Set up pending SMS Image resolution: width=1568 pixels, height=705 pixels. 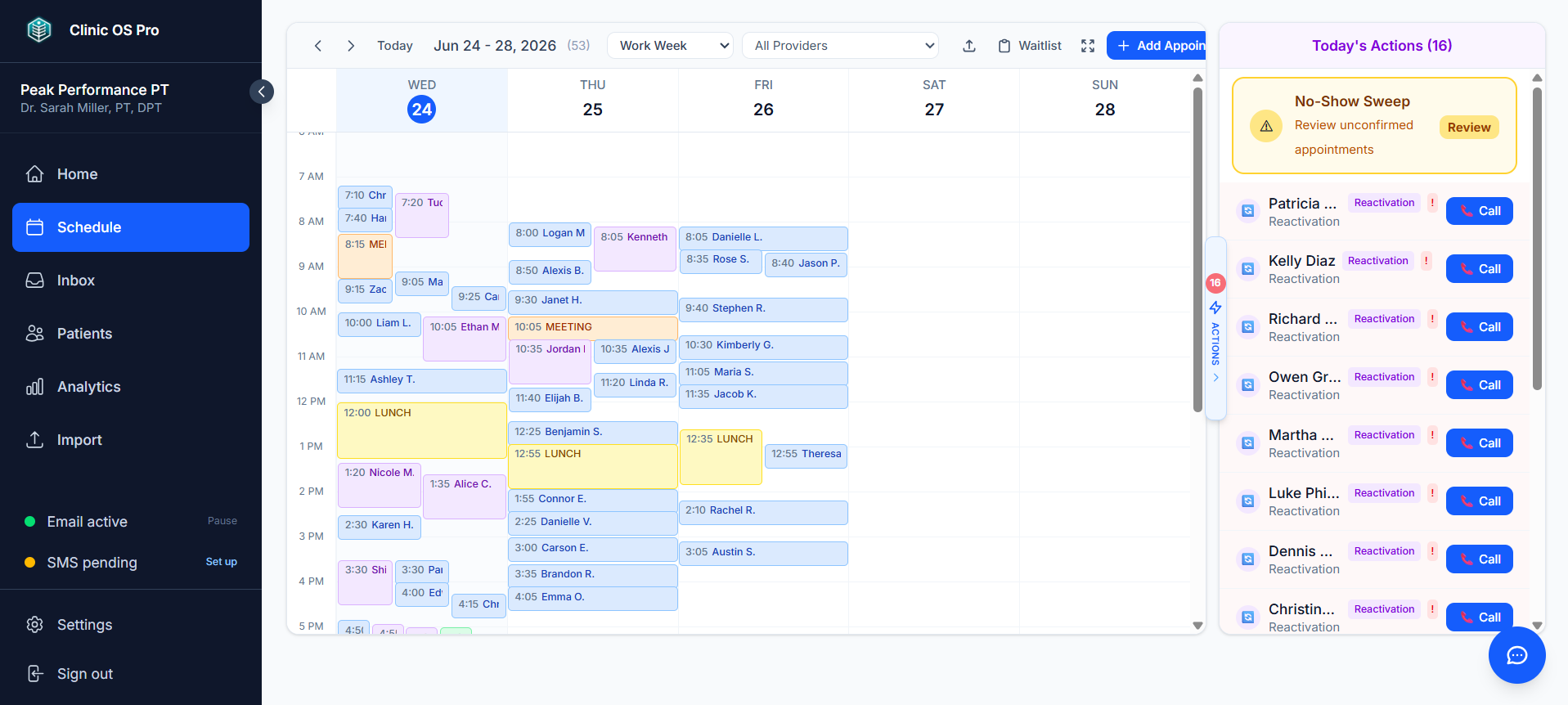pos(222,562)
